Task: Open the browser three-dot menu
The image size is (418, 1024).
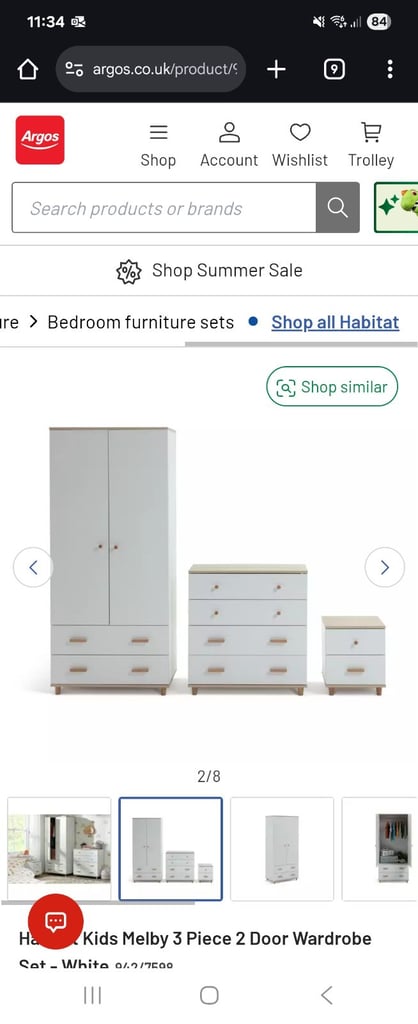Action: click(x=390, y=69)
